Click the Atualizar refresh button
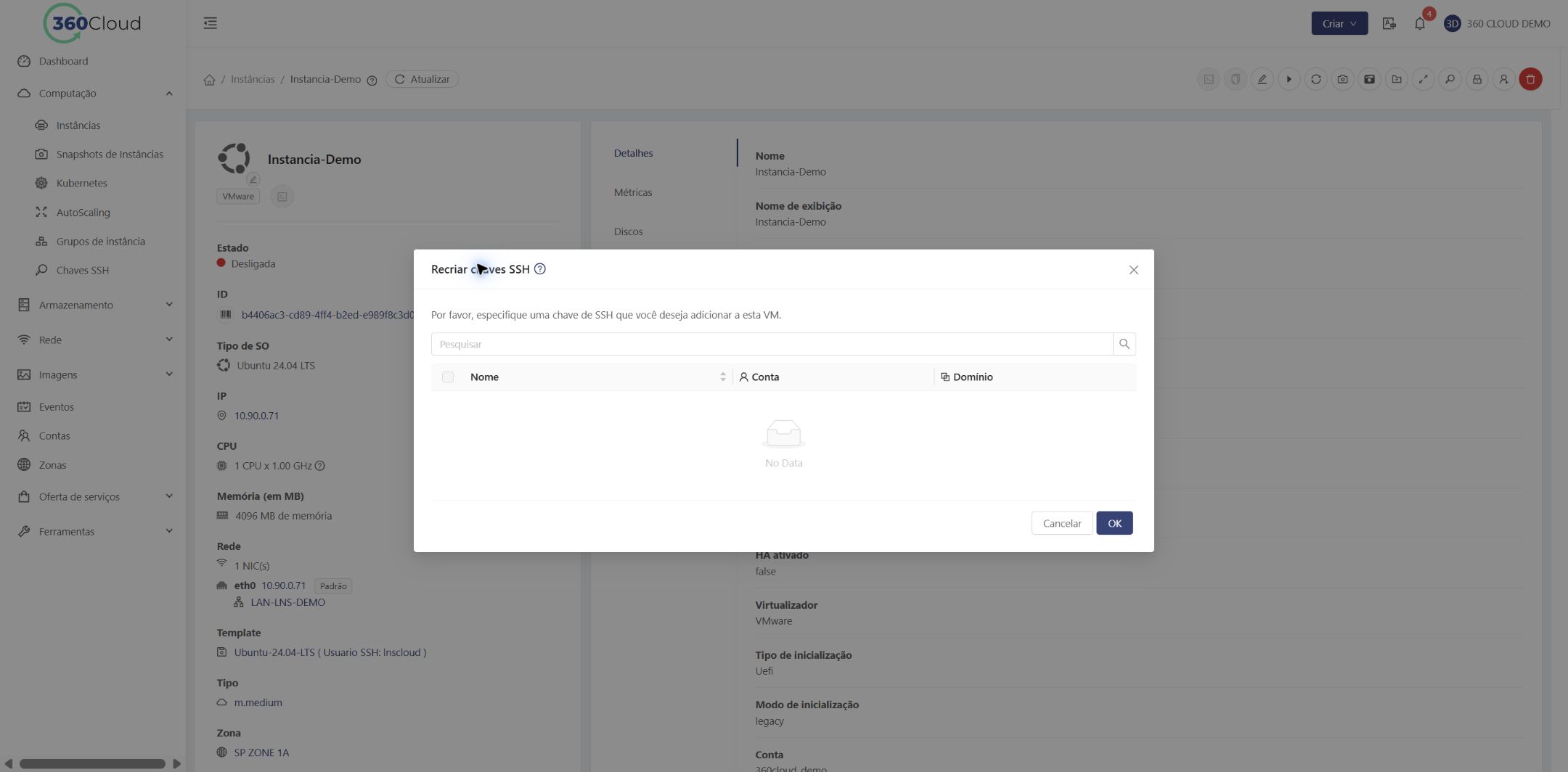Image resolution: width=1568 pixels, height=772 pixels. click(x=422, y=79)
